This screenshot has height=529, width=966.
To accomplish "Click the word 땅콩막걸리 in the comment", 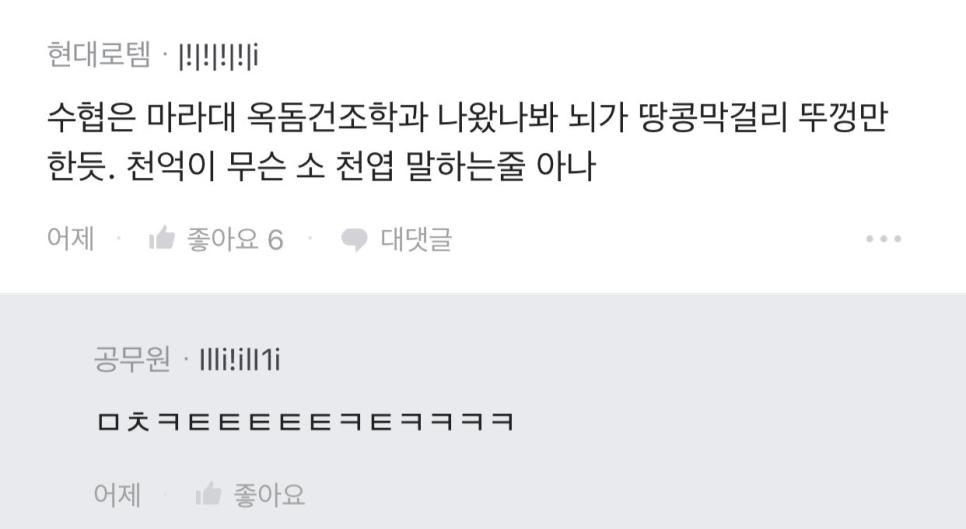I will tap(714, 116).
